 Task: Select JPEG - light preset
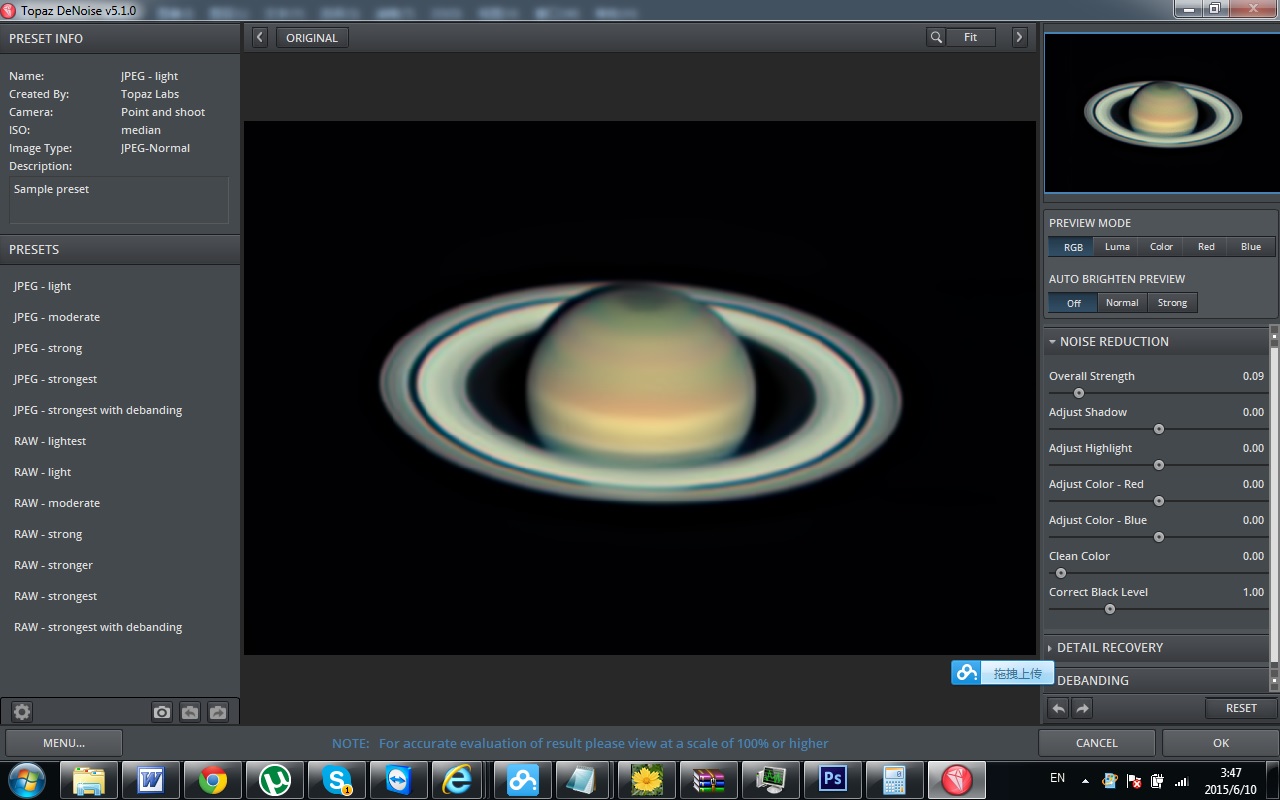(x=43, y=286)
